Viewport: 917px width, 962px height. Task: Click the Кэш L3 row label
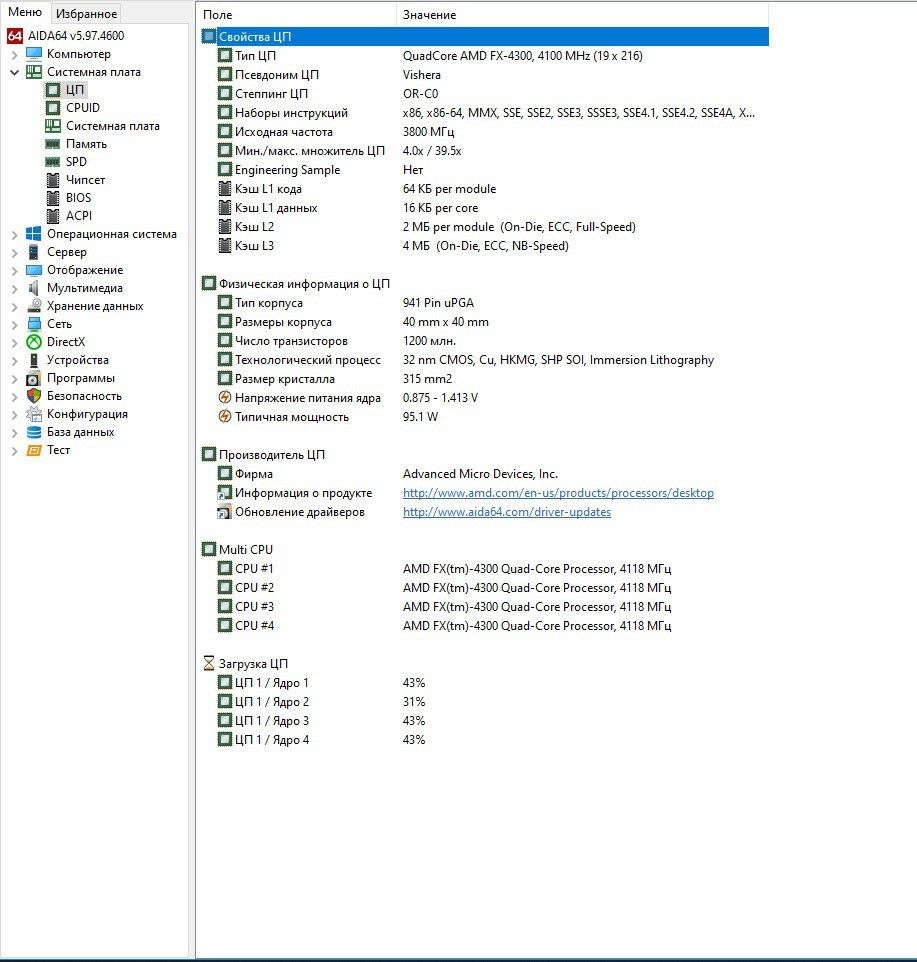click(x=254, y=246)
